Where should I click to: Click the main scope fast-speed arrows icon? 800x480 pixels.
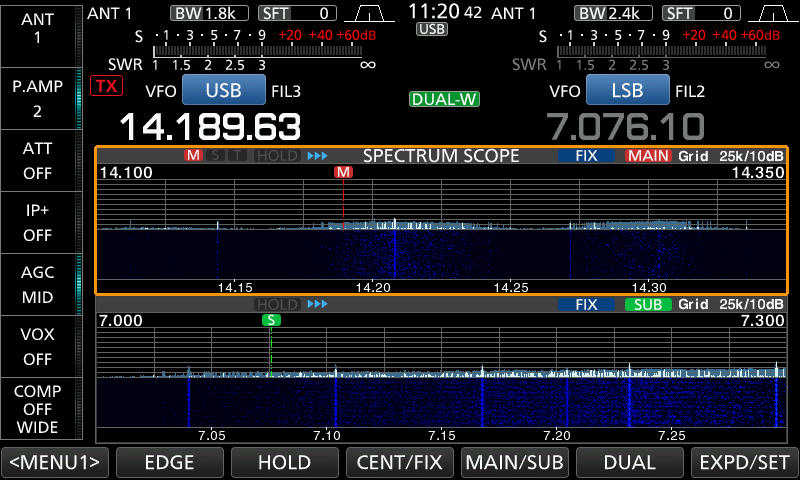317,156
